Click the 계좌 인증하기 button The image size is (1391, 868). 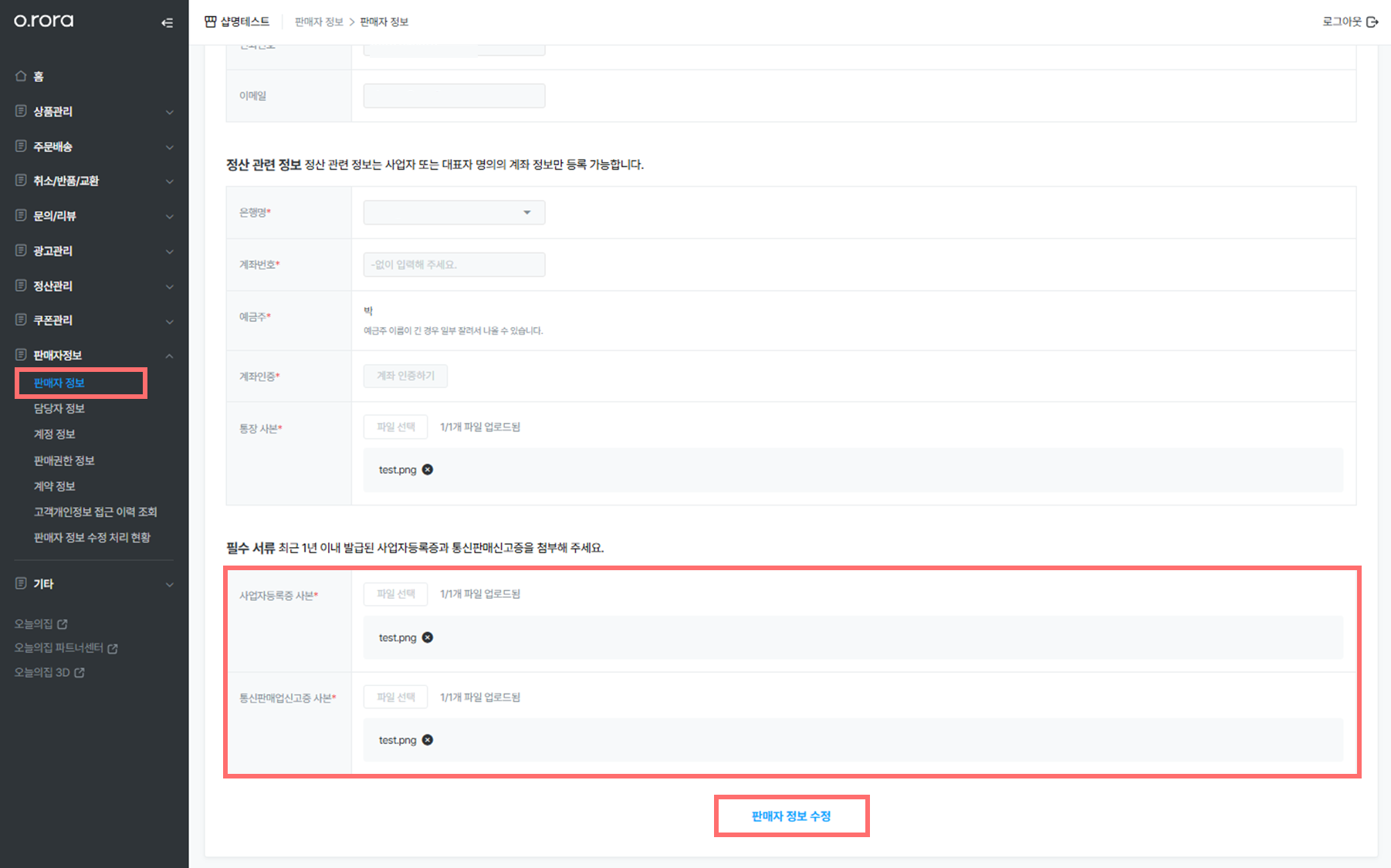[405, 376]
